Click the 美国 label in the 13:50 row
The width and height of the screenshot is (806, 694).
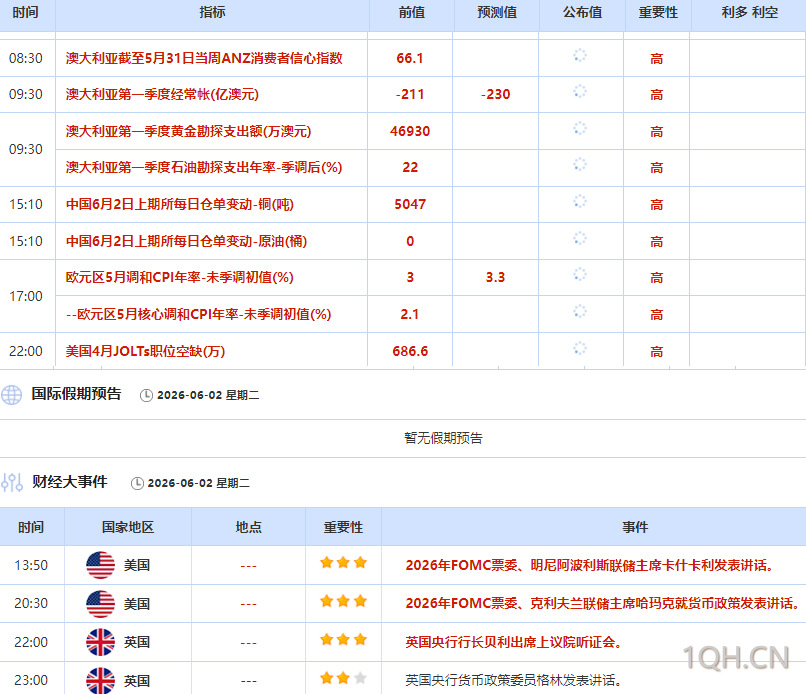coord(137,565)
